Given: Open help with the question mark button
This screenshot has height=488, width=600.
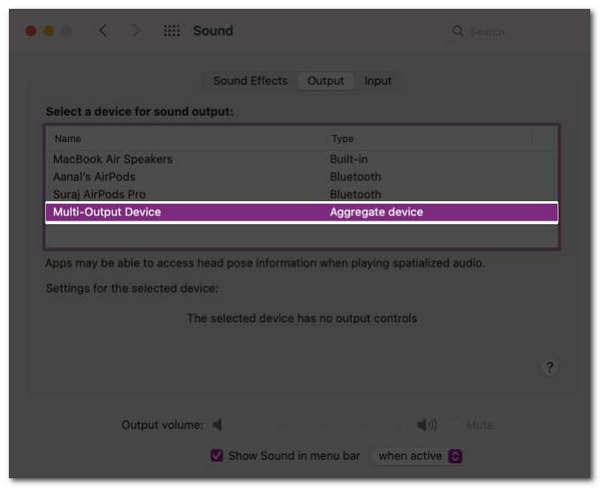Looking at the screenshot, I should (x=550, y=368).
